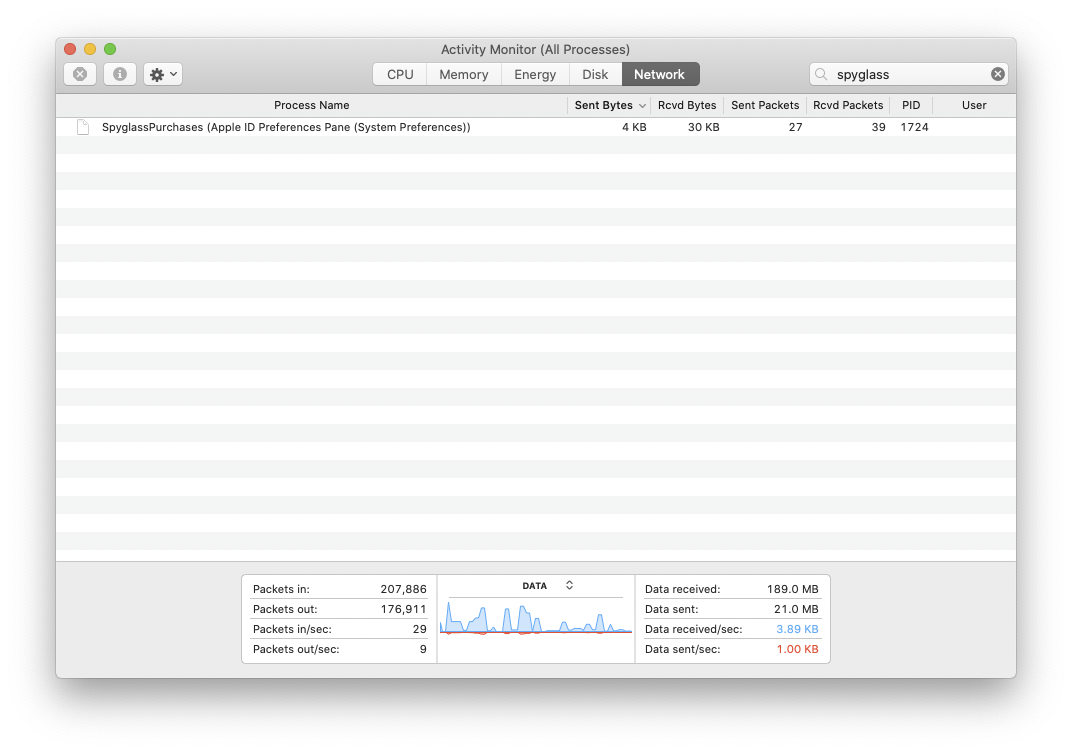Sort by the User column header

[974, 105]
